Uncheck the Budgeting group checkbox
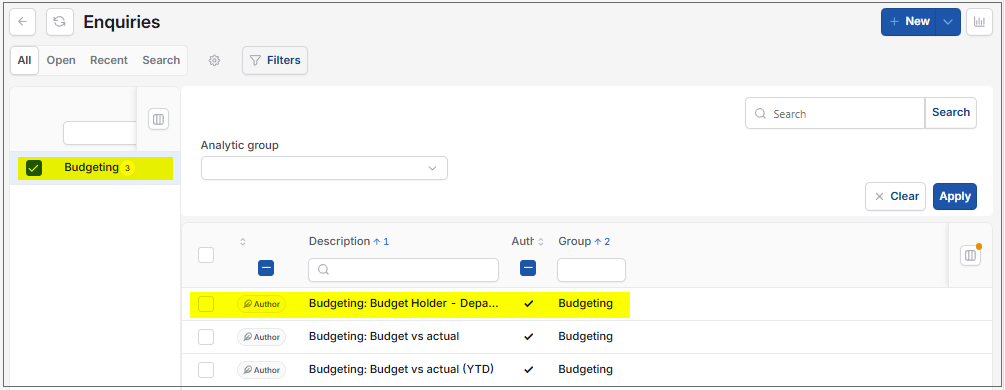This screenshot has height=390, width=1005. 34,168
